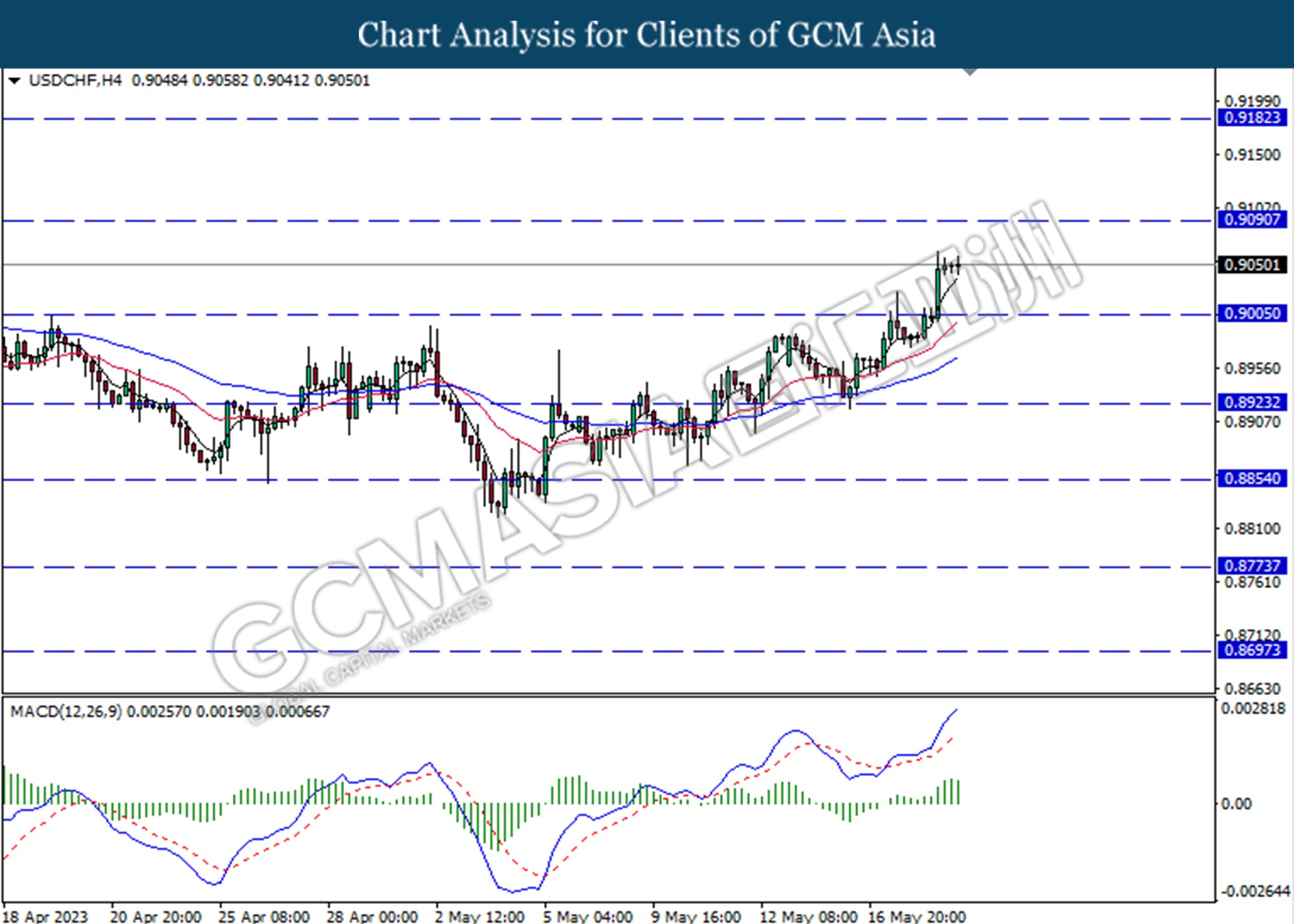
Task: Click the 9 May 16:00 time label
Action: coord(696,916)
